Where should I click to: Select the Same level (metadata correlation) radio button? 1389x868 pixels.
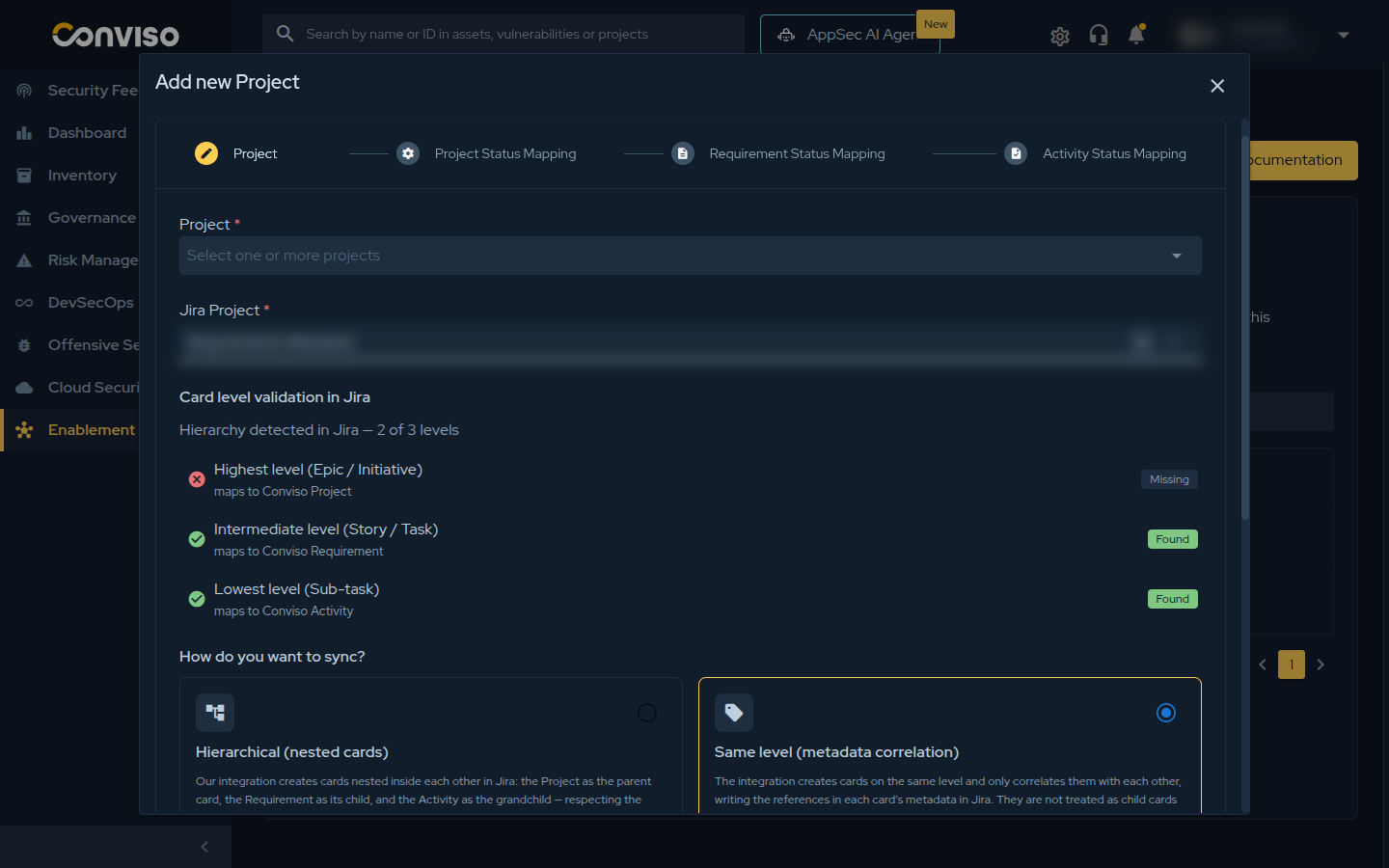point(1166,713)
